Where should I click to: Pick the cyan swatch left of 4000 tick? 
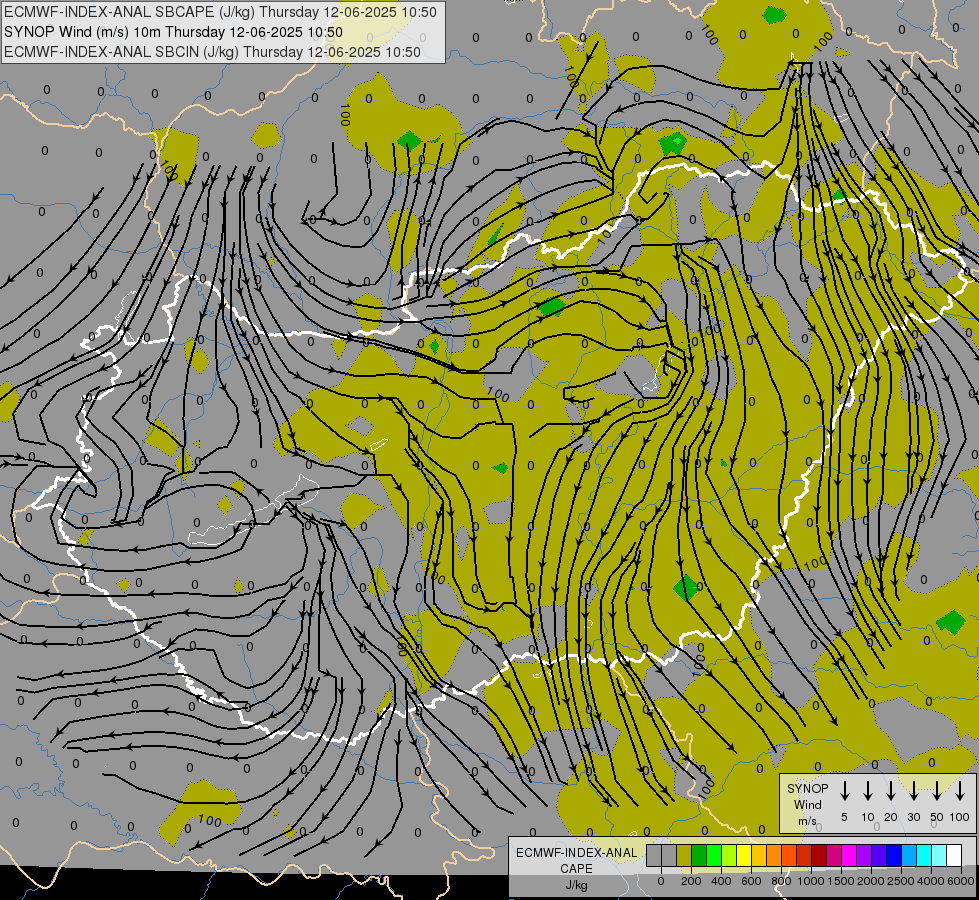[x=923, y=855]
